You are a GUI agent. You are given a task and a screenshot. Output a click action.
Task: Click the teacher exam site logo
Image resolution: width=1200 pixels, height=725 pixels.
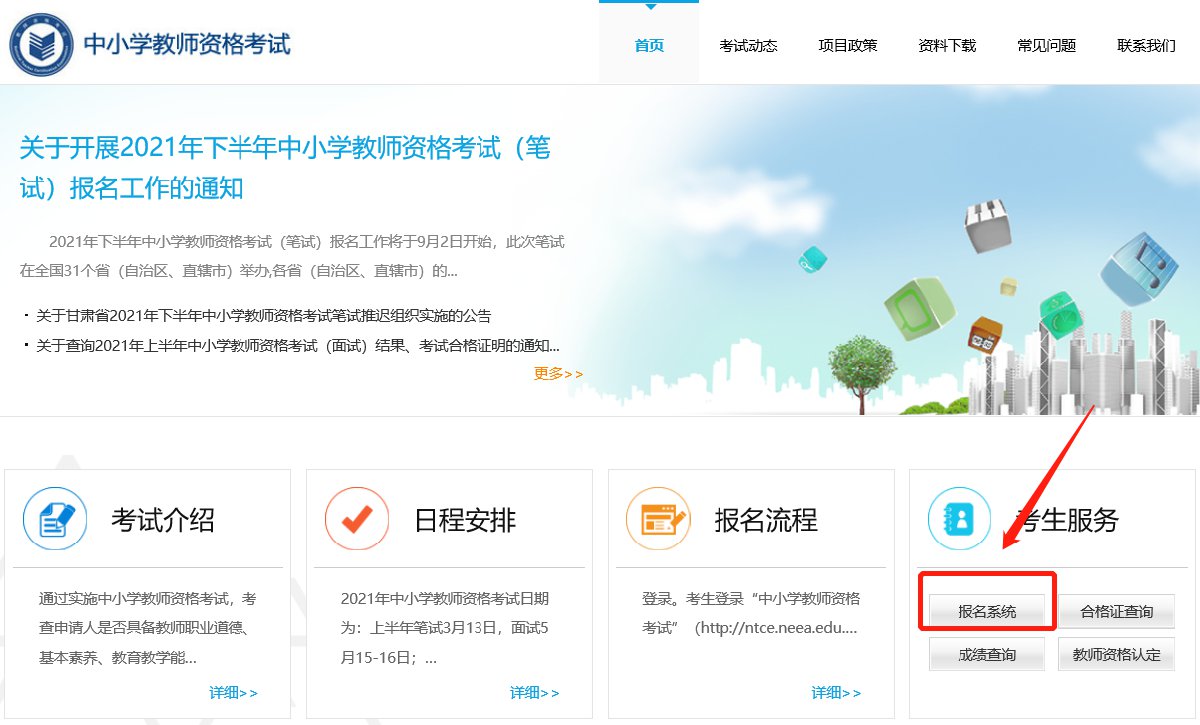(42, 45)
